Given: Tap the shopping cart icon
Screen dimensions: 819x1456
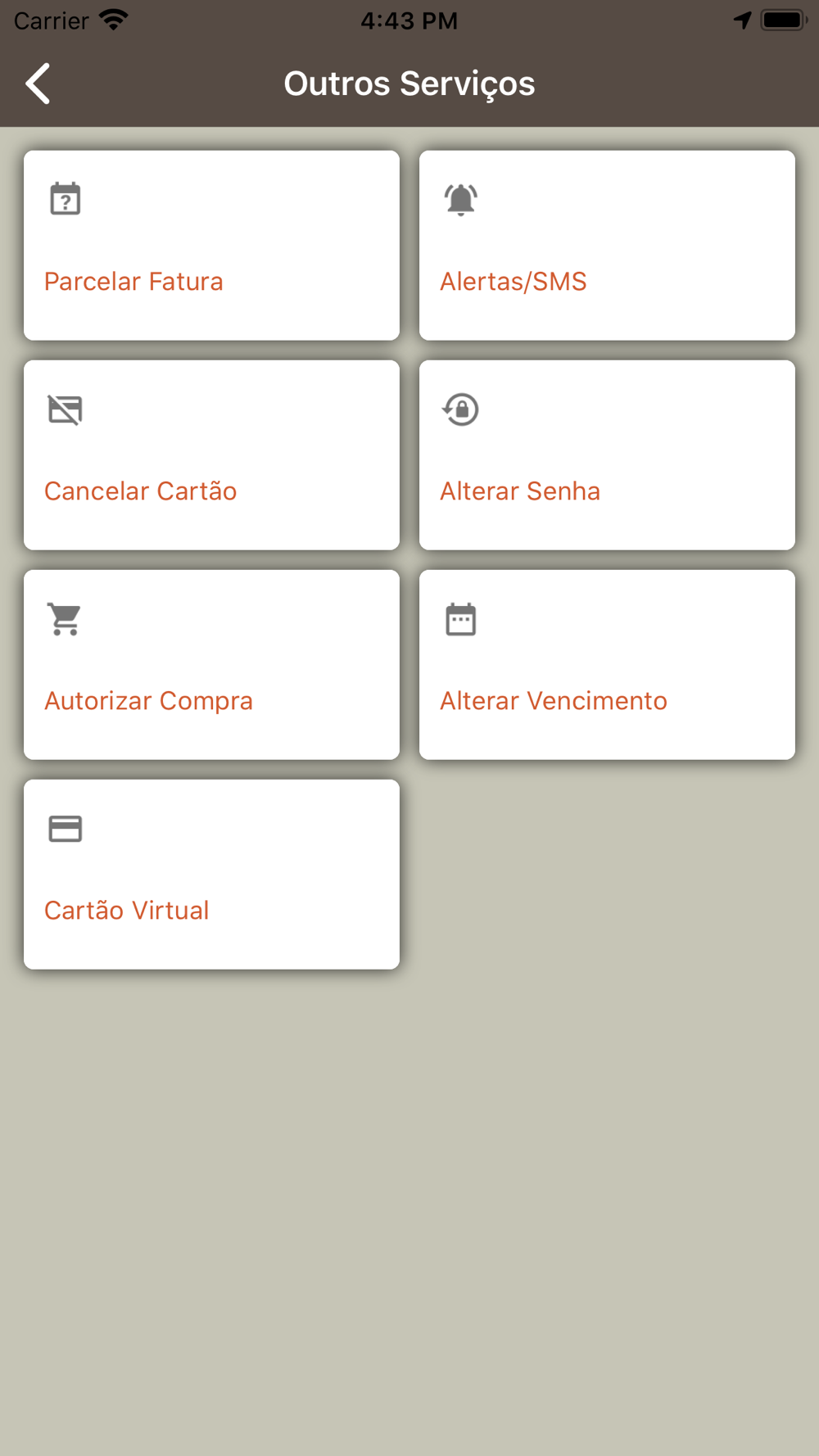Looking at the screenshot, I should [x=65, y=619].
